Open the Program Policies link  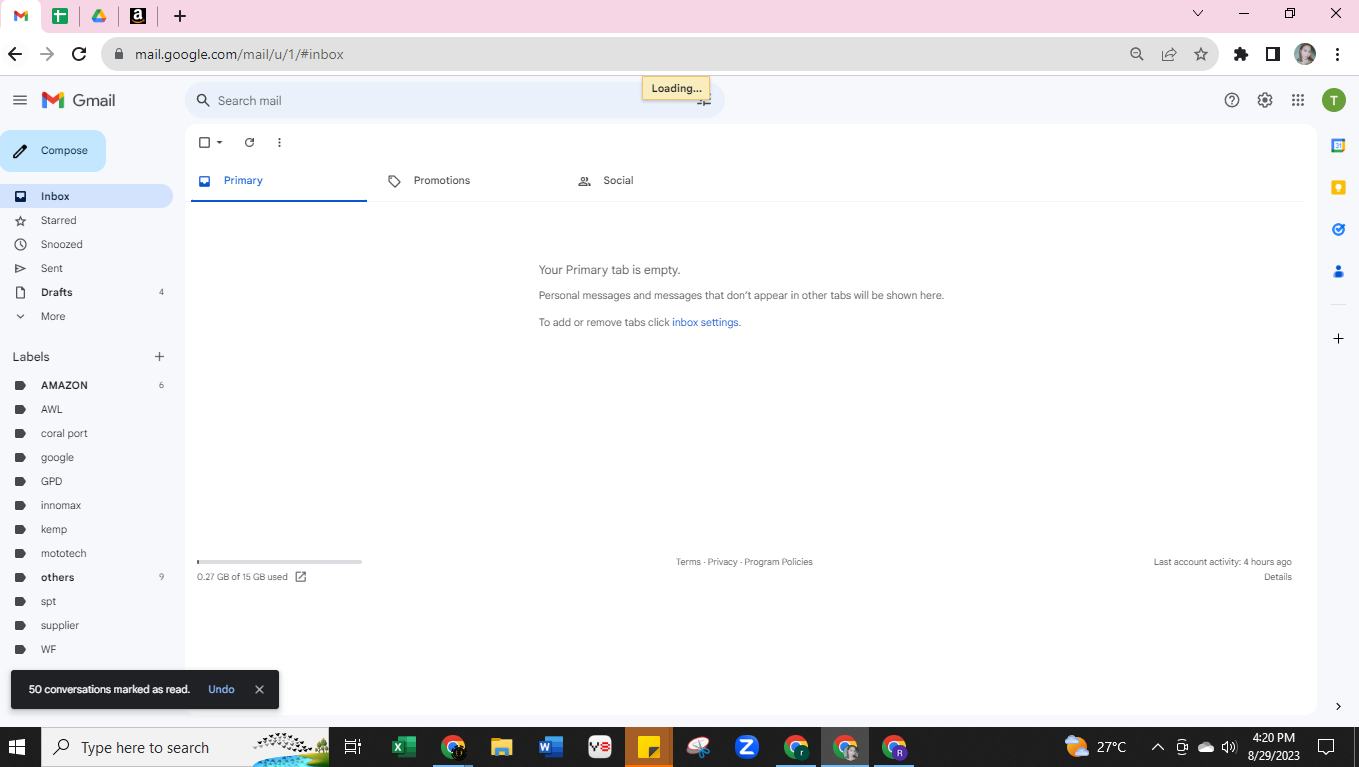pos(778,562)
